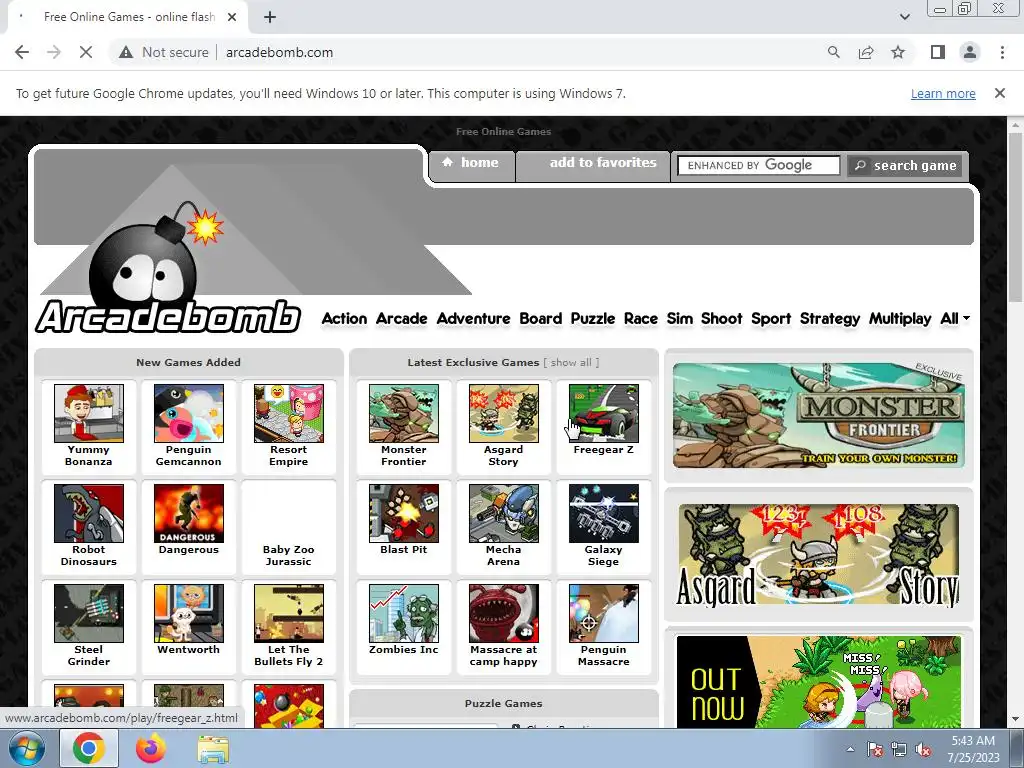Screen dimensions: 1024x768
Task: Dismiss the Chrome update notification bar
Action: [x=999, y=93]
